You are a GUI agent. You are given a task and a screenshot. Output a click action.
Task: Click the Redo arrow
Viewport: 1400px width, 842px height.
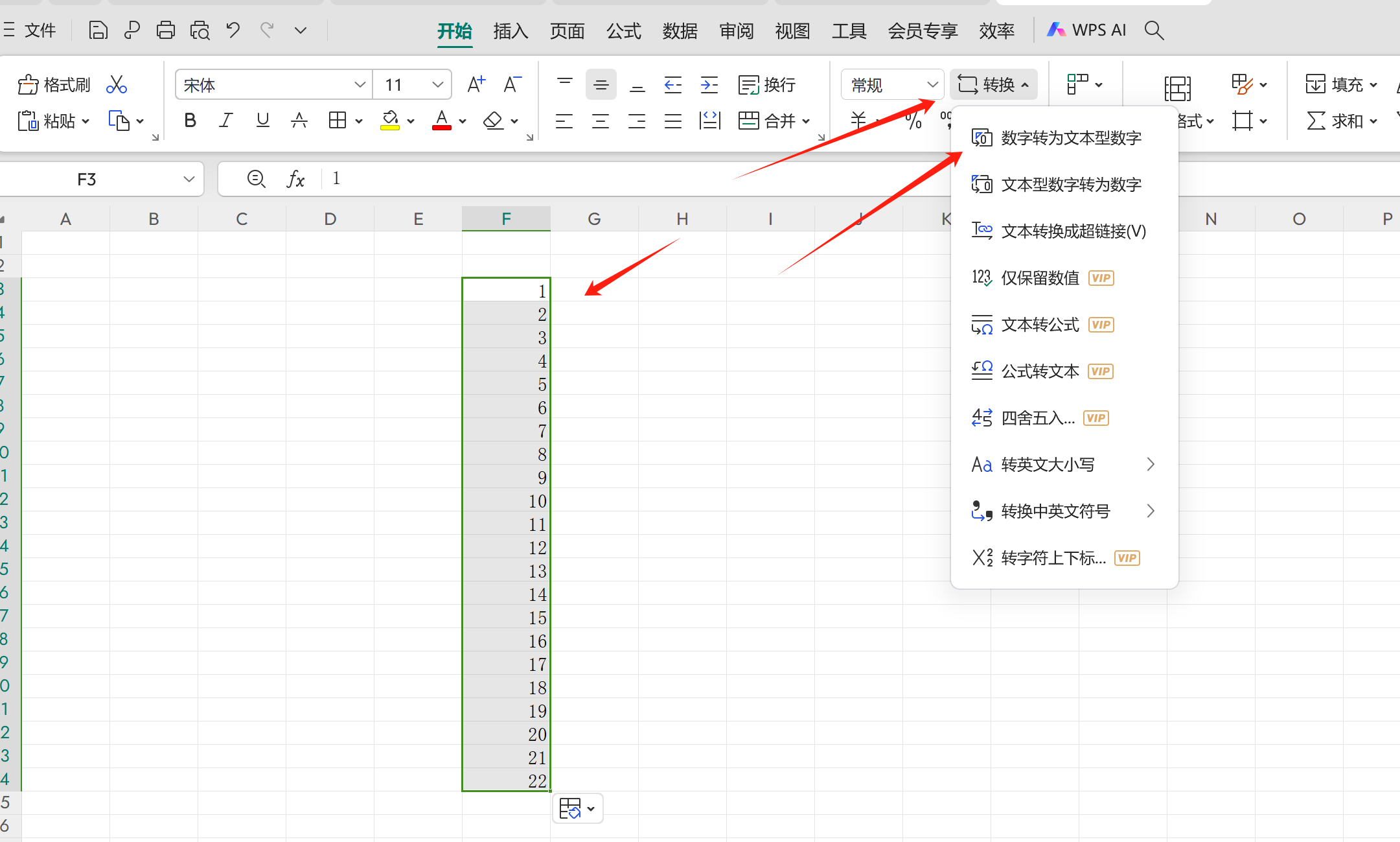(267, 30)
